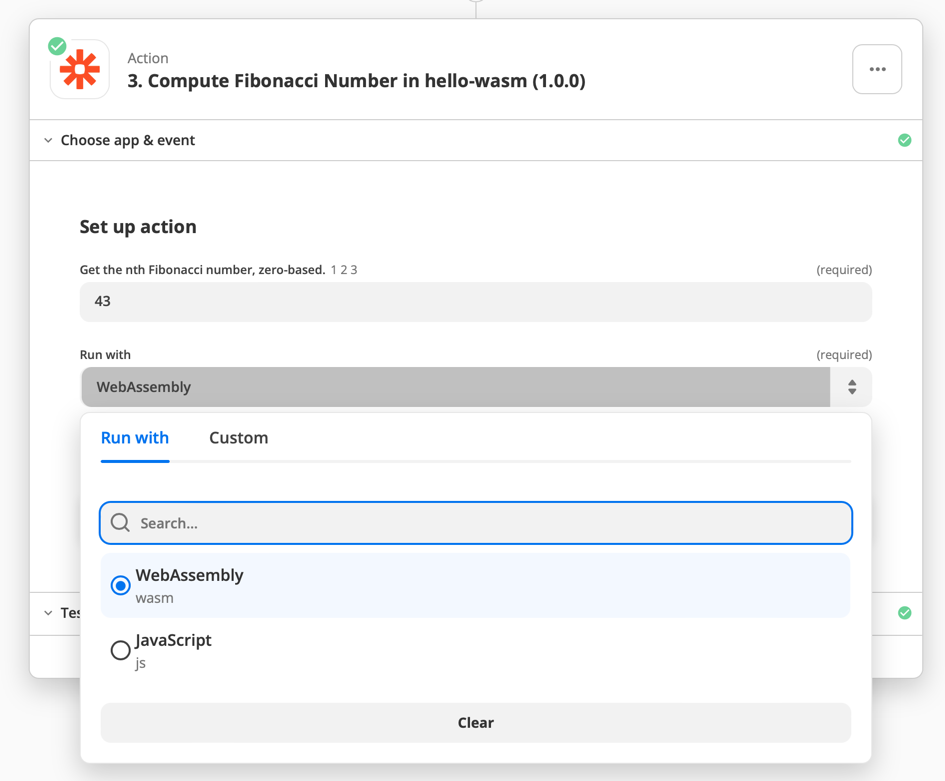Select the WebAssembly radio button
The height and width of the screenshot is (781, 945).
[x=121, y=586]
